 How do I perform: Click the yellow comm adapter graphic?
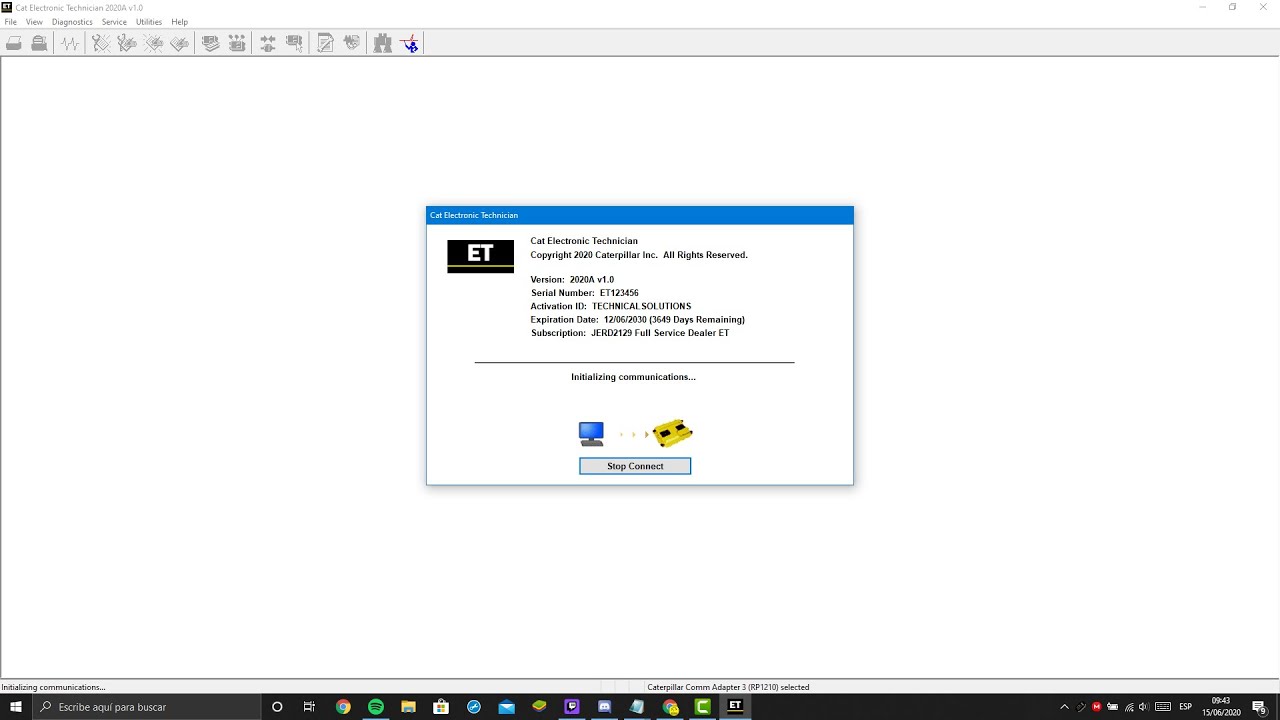click(672, 433)
